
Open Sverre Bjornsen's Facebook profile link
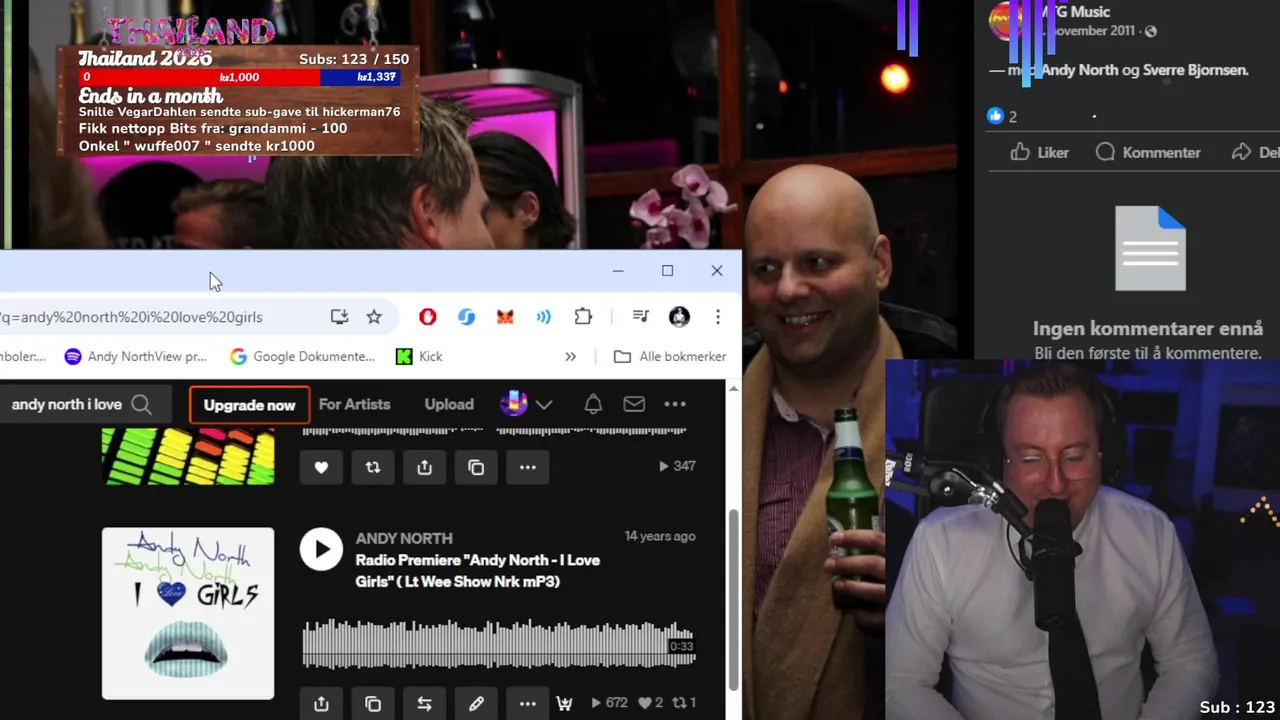pyautogui.click(x=1196, y=70)
